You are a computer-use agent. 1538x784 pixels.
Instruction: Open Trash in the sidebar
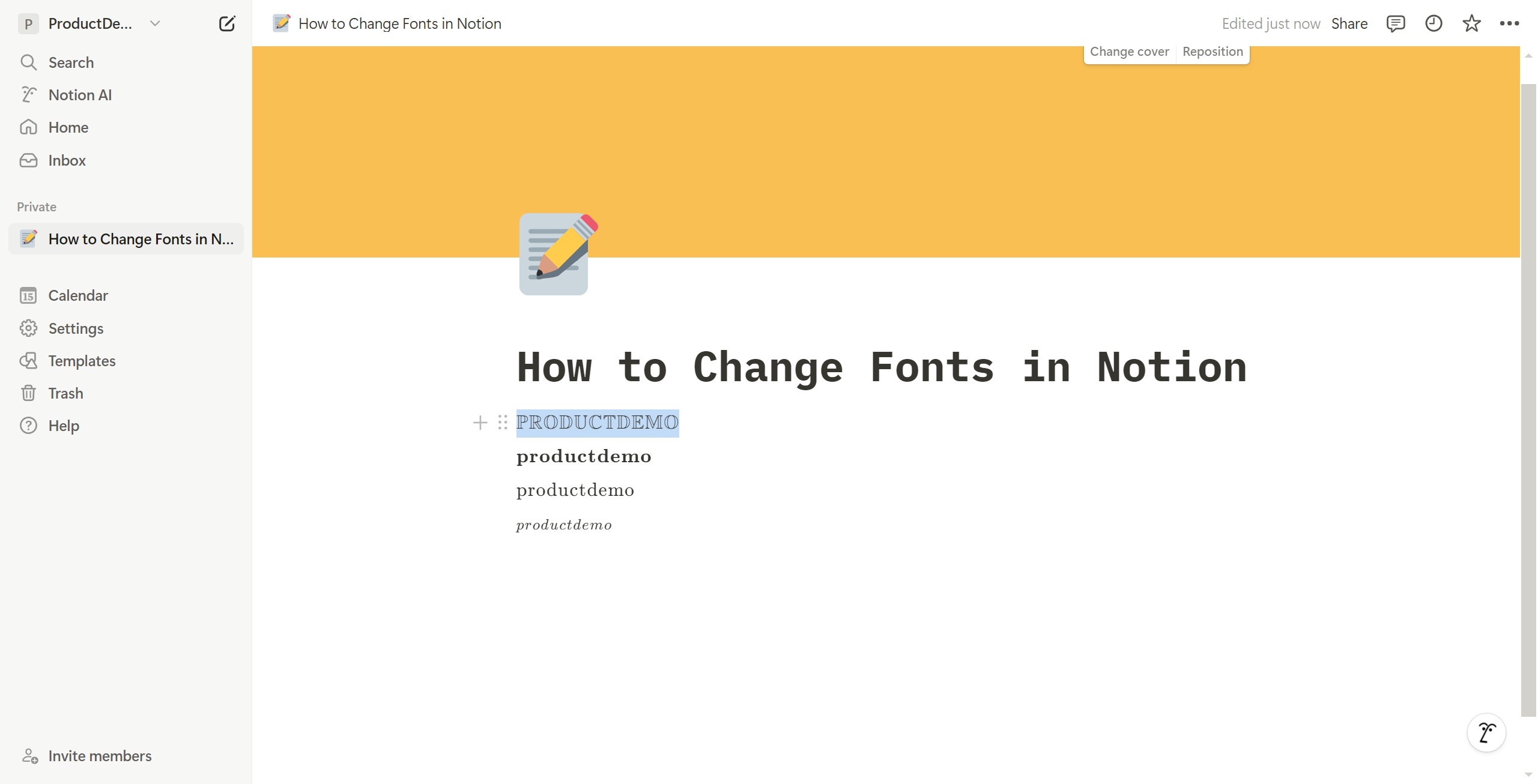pos(126,393)
